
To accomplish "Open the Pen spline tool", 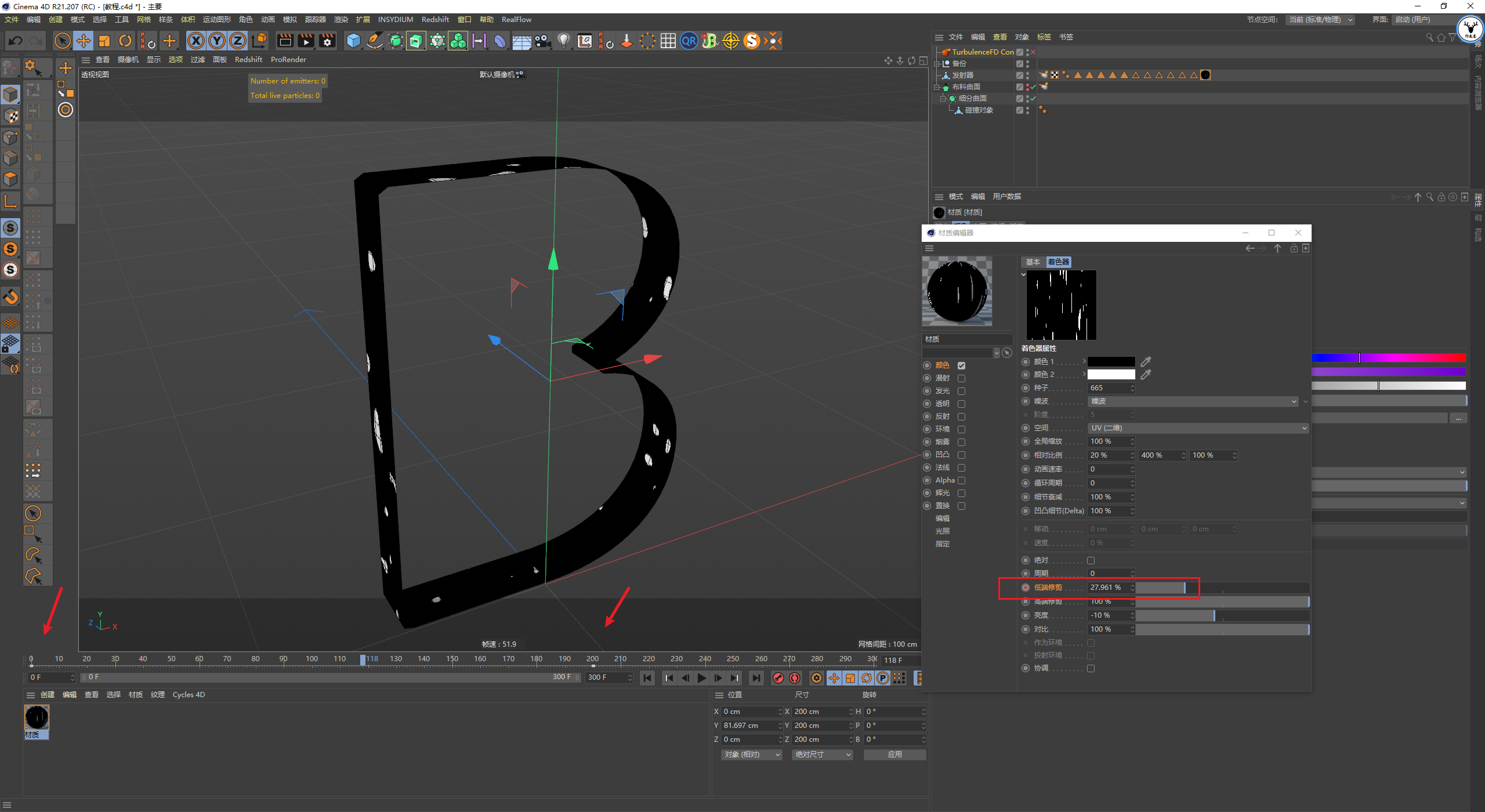I will [x=375, y=41].
